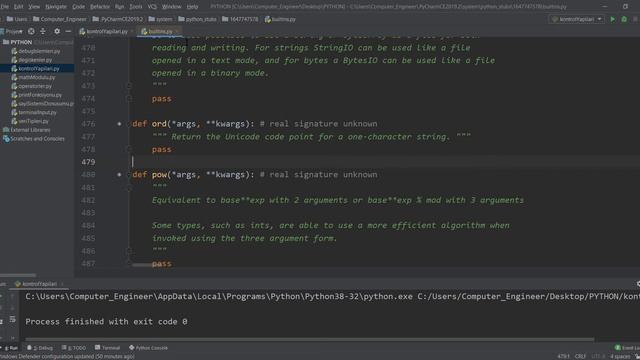This screenshot has height=360, width=640.
Task: Click the builtins.py breadcrumb item
Action: [280, 19]
